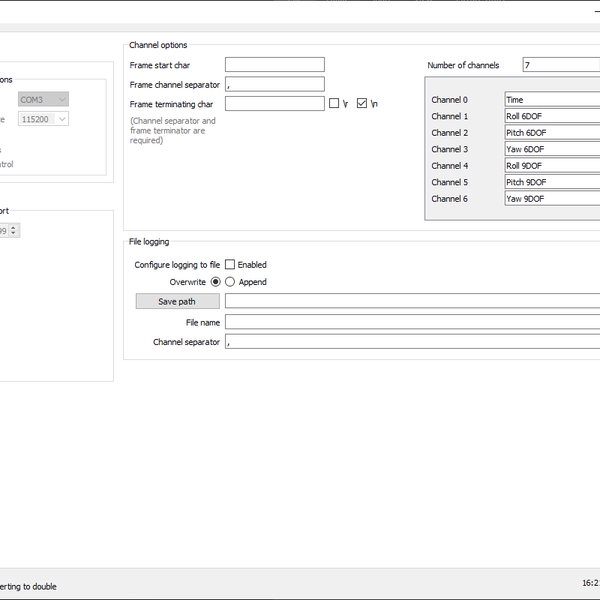Open the COM3 port dropdown

[x=43, y=99]
